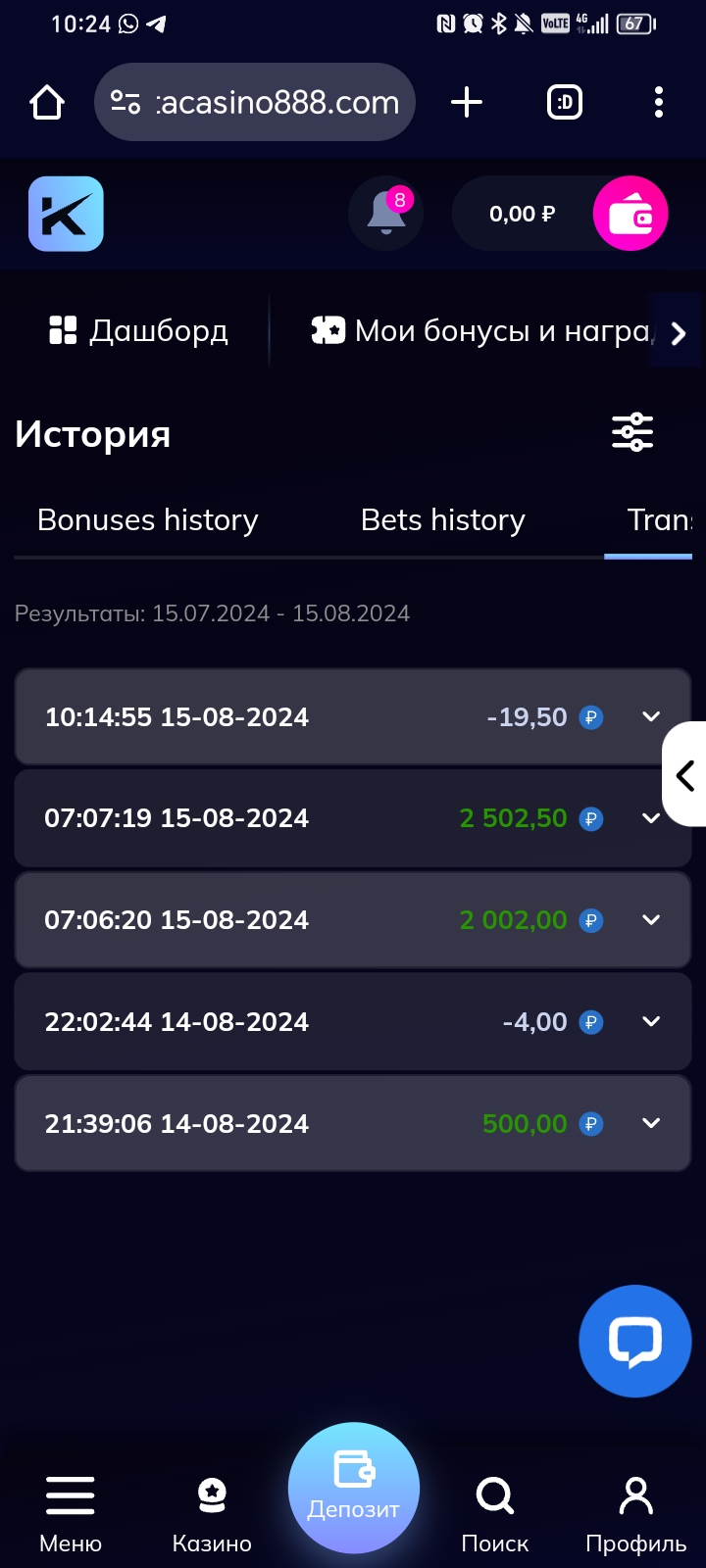The height and width of the screenshot is (1568, 706).
Task: Open notifications bell with 8 badge
Action: pyautogui.click(x=386, y=214)
